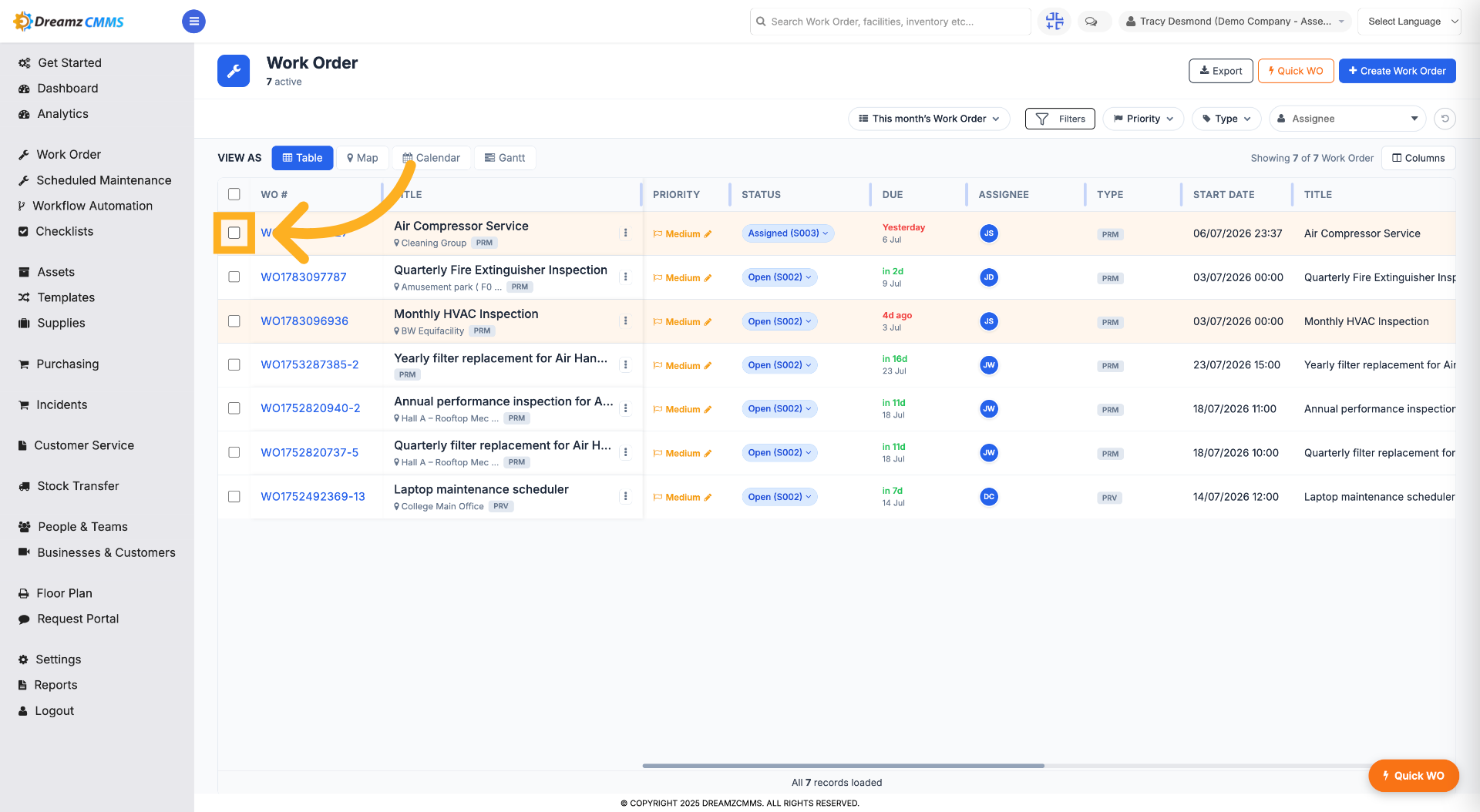The width and height of the screenshot is (1480, 812).
Task: Open work order link WO1752492369-13
Action: click(313, 497)
